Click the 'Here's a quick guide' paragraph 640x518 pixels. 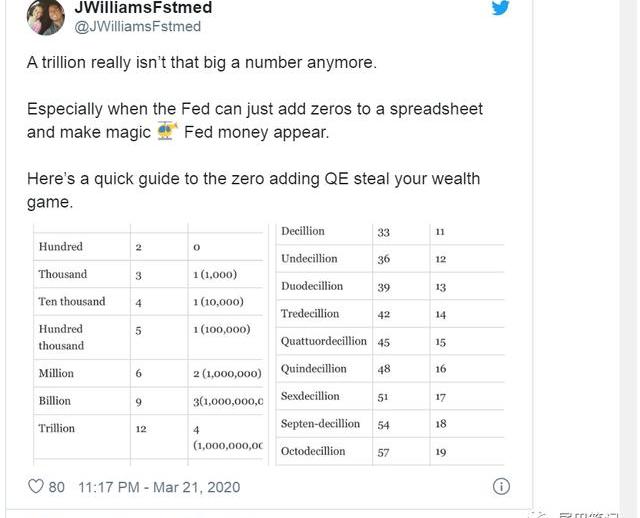pyautogui.click(x=253, y=190)
